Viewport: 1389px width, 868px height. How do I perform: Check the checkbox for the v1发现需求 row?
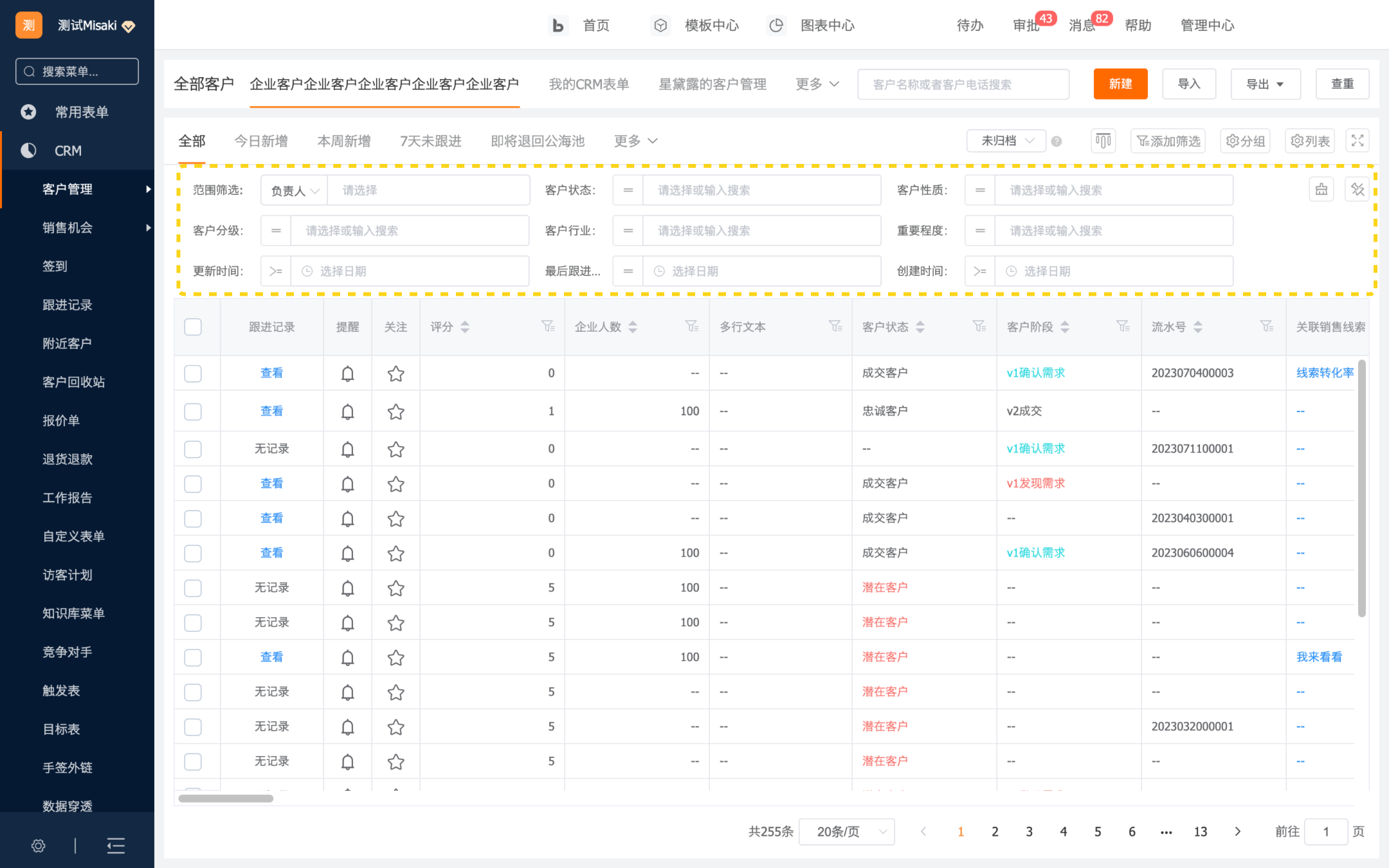[x=193, y=484]
